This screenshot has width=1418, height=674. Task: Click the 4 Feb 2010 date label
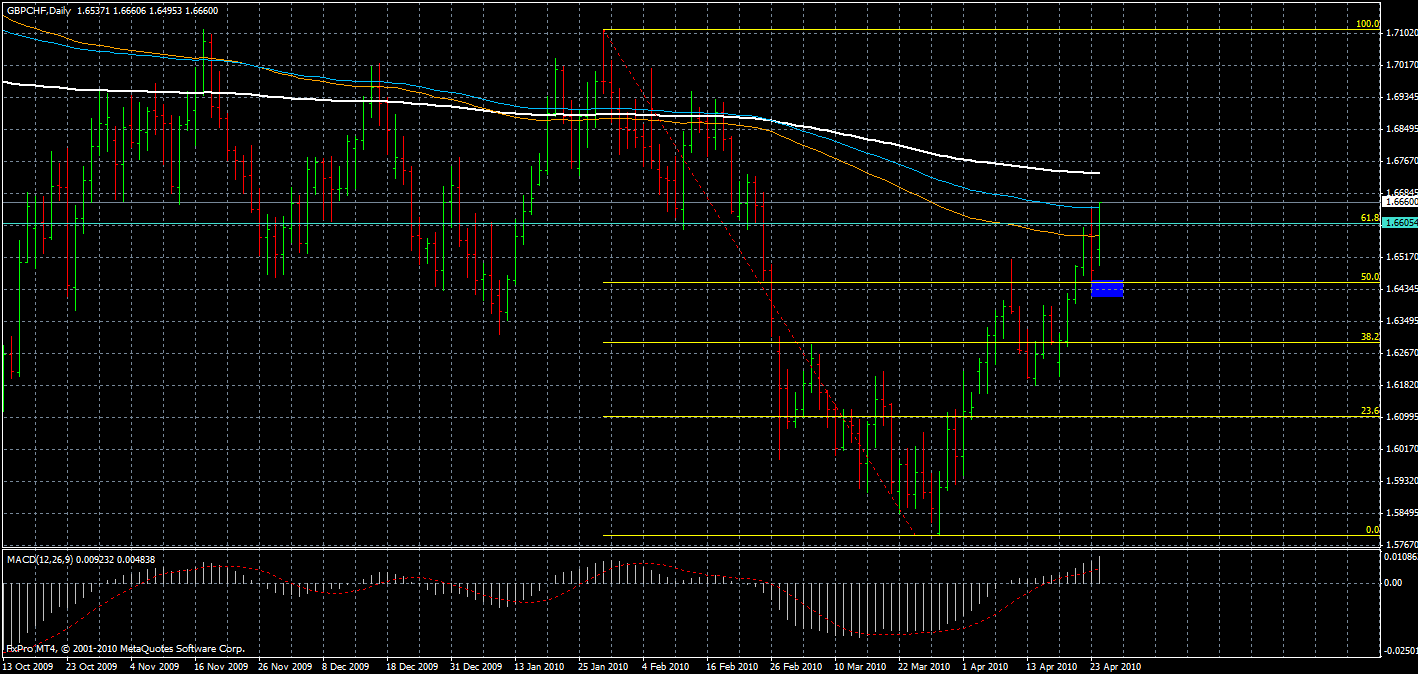(x=667, y=666)
